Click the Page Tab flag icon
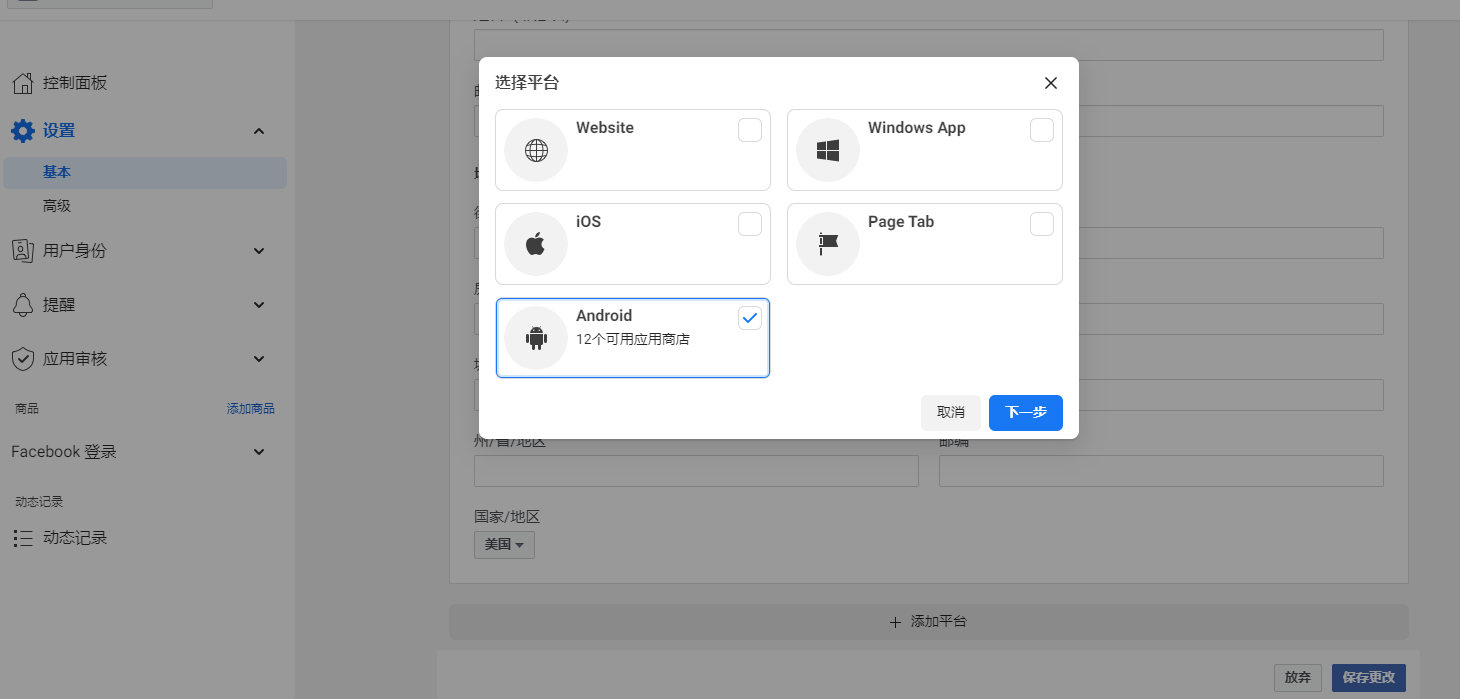1460x699 pixels. click(x=828, y=244)
